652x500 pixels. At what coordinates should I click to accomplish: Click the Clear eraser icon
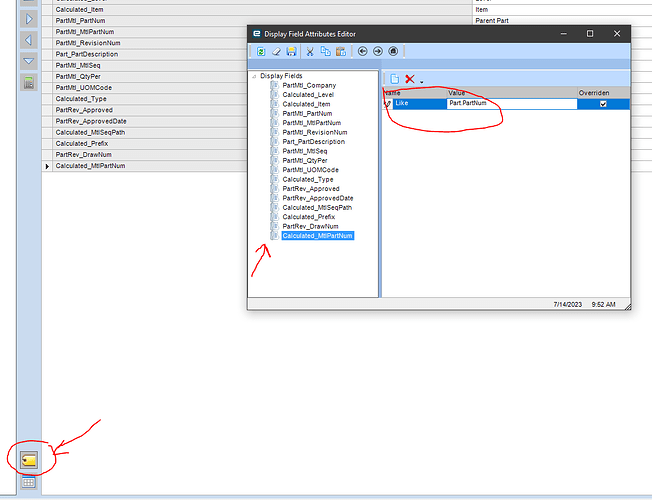(x=276, y=52)
